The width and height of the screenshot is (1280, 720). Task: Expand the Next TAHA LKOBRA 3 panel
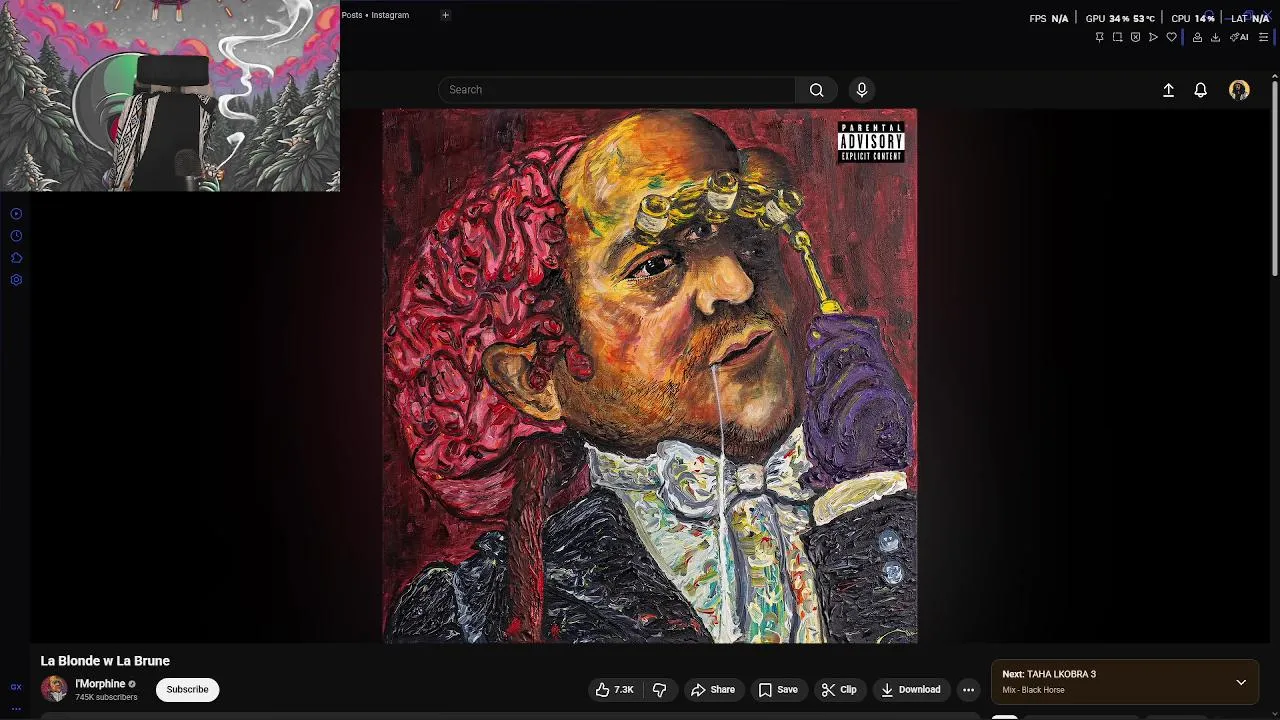[1241, 682]
